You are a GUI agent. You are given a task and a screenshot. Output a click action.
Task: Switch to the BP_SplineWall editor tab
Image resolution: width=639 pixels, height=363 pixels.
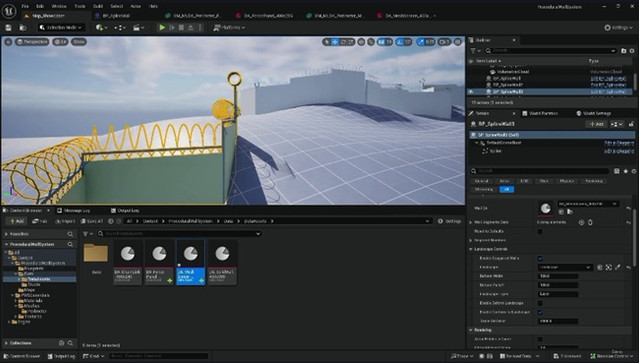point(112,16)
